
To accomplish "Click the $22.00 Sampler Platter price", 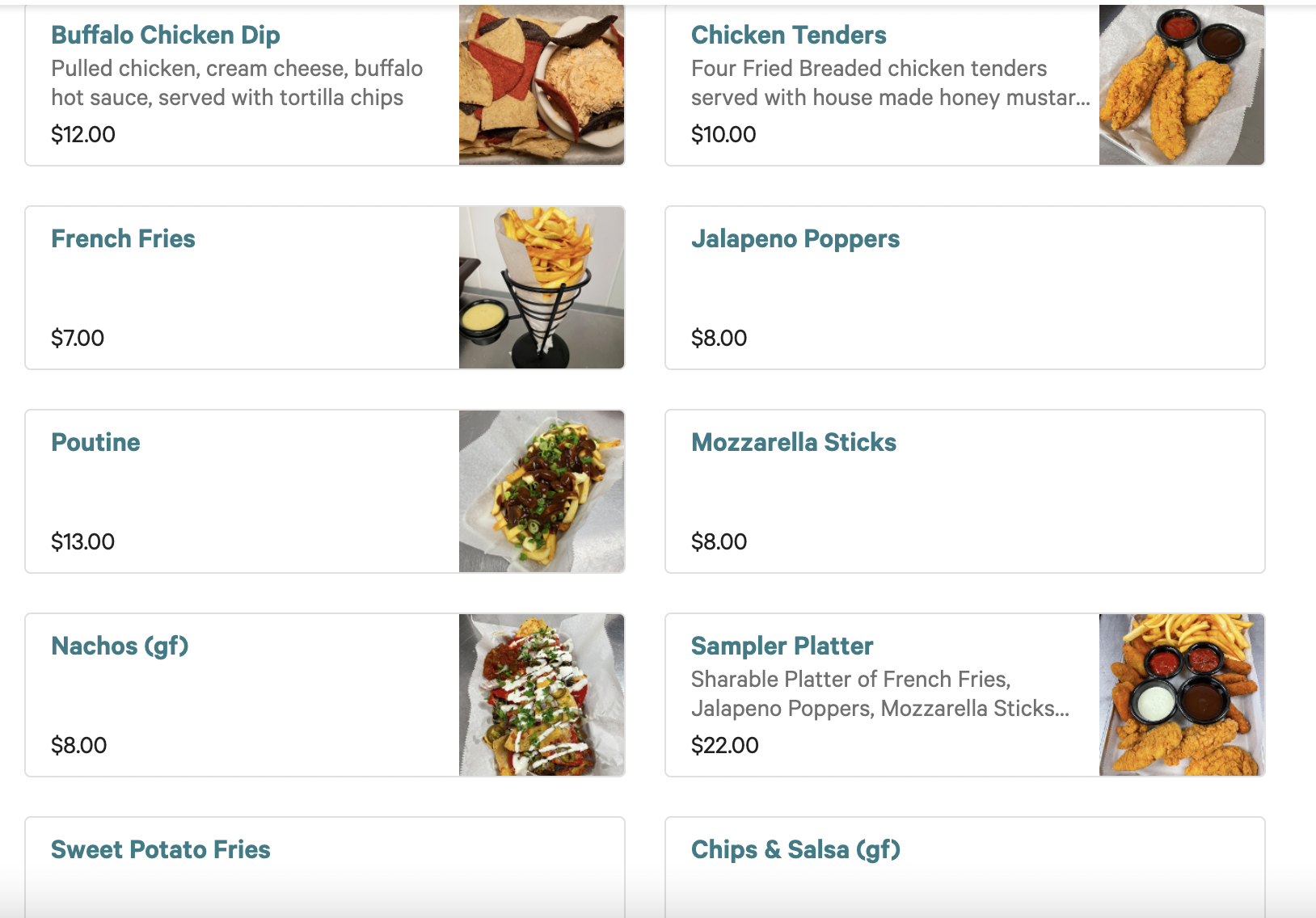I will pos(725,745).
